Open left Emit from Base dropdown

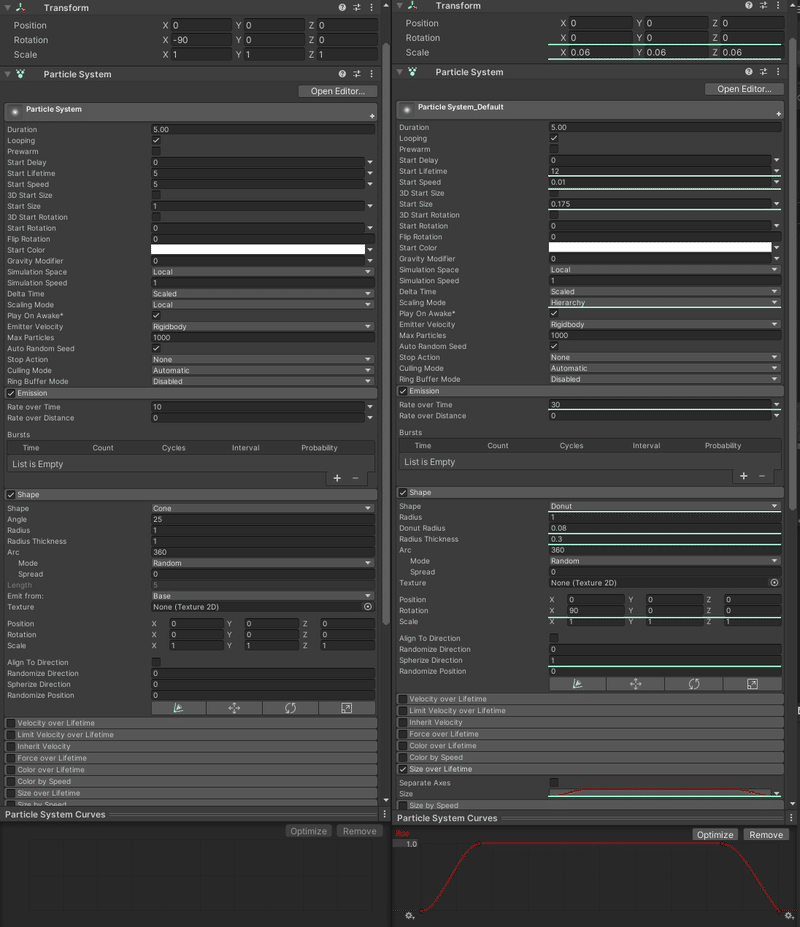263,596
